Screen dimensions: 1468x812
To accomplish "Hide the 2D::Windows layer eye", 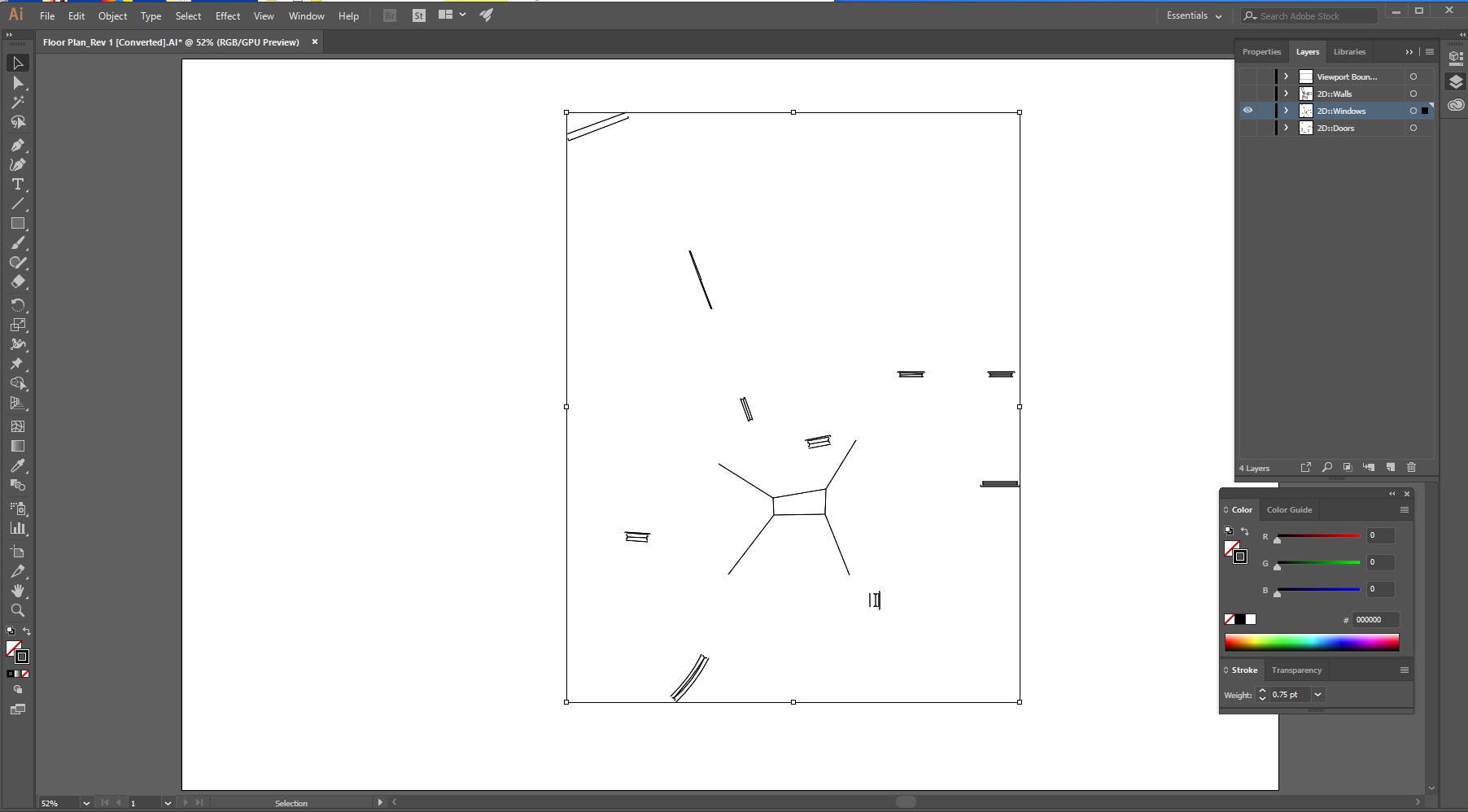I will click(x=1247, y=111).
